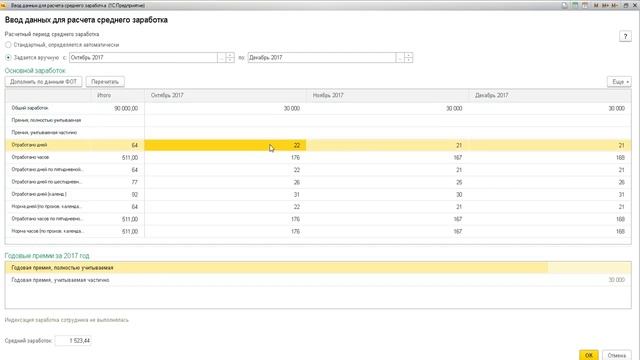The image size is (640, 360).
Task: Select 'Норма дней (по произв. календ' row label
Action: click(x=47, y=207)
